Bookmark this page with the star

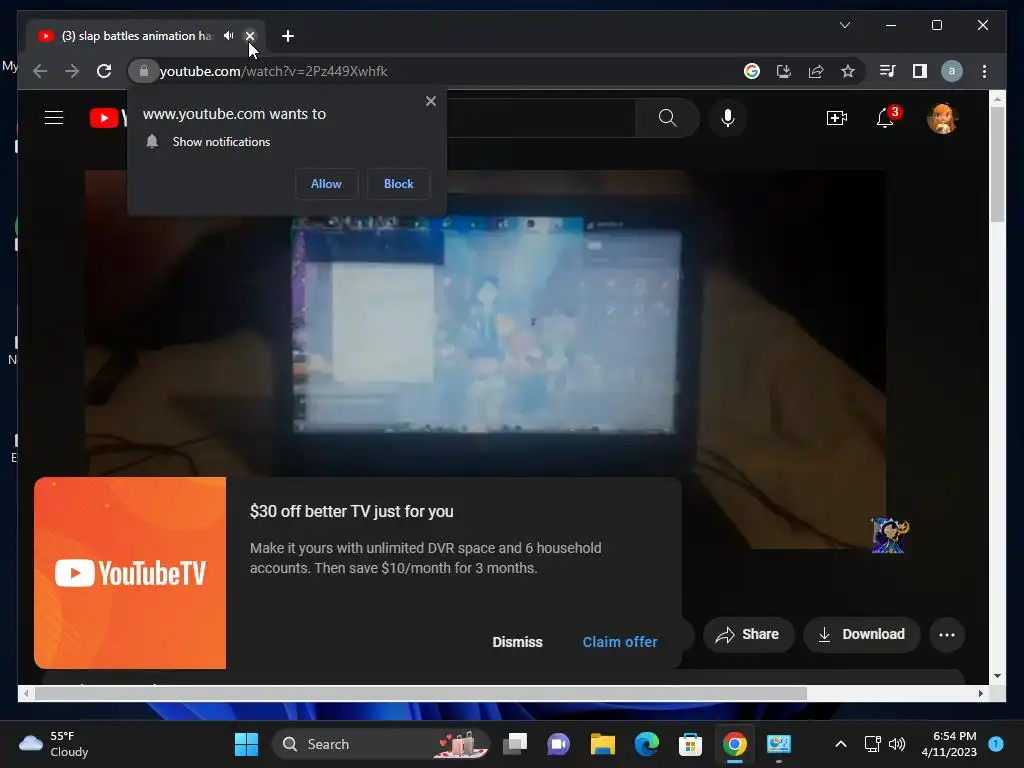[x=848, y=71]
